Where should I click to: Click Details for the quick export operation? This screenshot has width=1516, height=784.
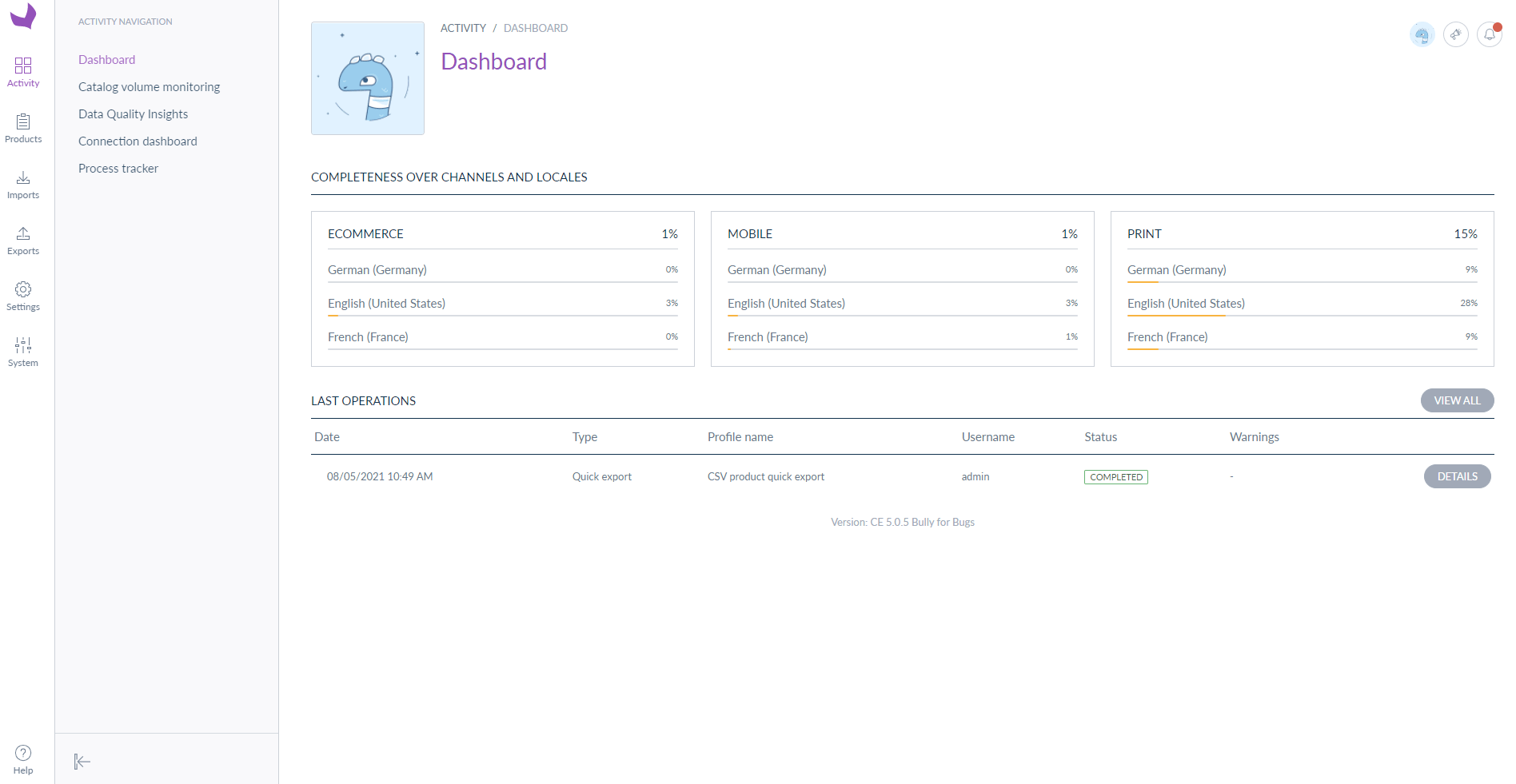pos(1457,476)
